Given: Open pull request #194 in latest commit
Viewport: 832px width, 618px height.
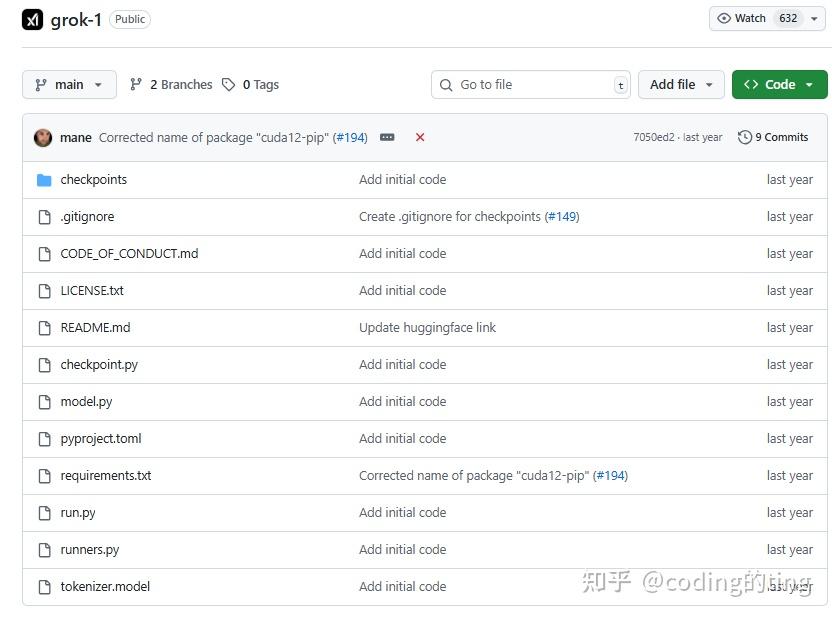Looking at the screenshot, I should click(350, 137).
